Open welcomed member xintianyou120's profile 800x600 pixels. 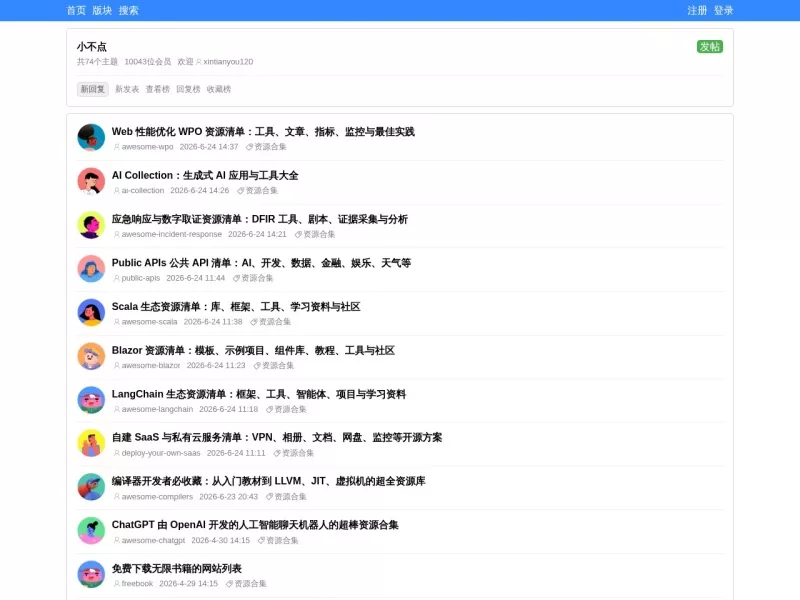pos(224,62)
